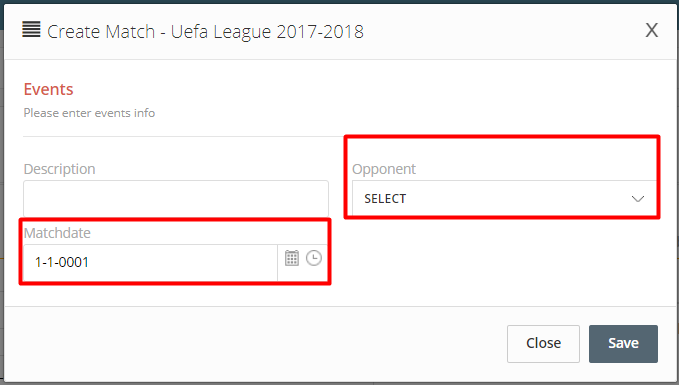Focus the Description text field
The height and width of the screenshot is (385, 679).
[176, 198]
